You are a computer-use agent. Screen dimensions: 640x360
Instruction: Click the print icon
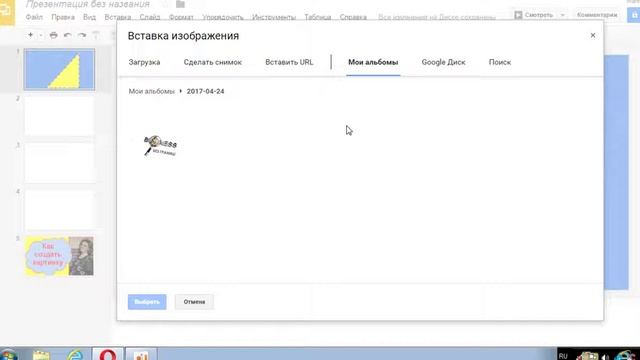click(53, 35)
